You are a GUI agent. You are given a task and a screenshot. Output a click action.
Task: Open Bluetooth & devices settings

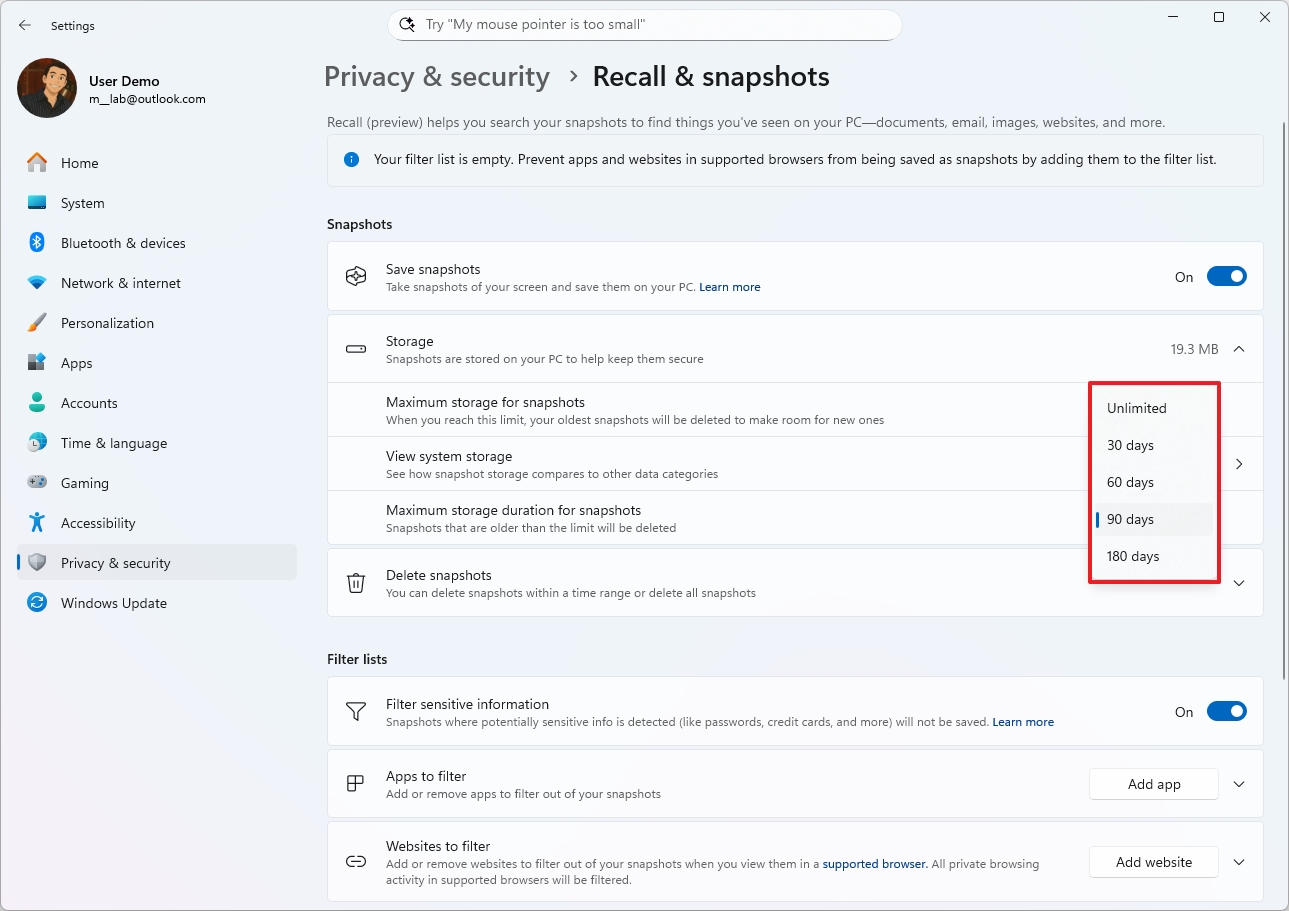coord(123,243)
